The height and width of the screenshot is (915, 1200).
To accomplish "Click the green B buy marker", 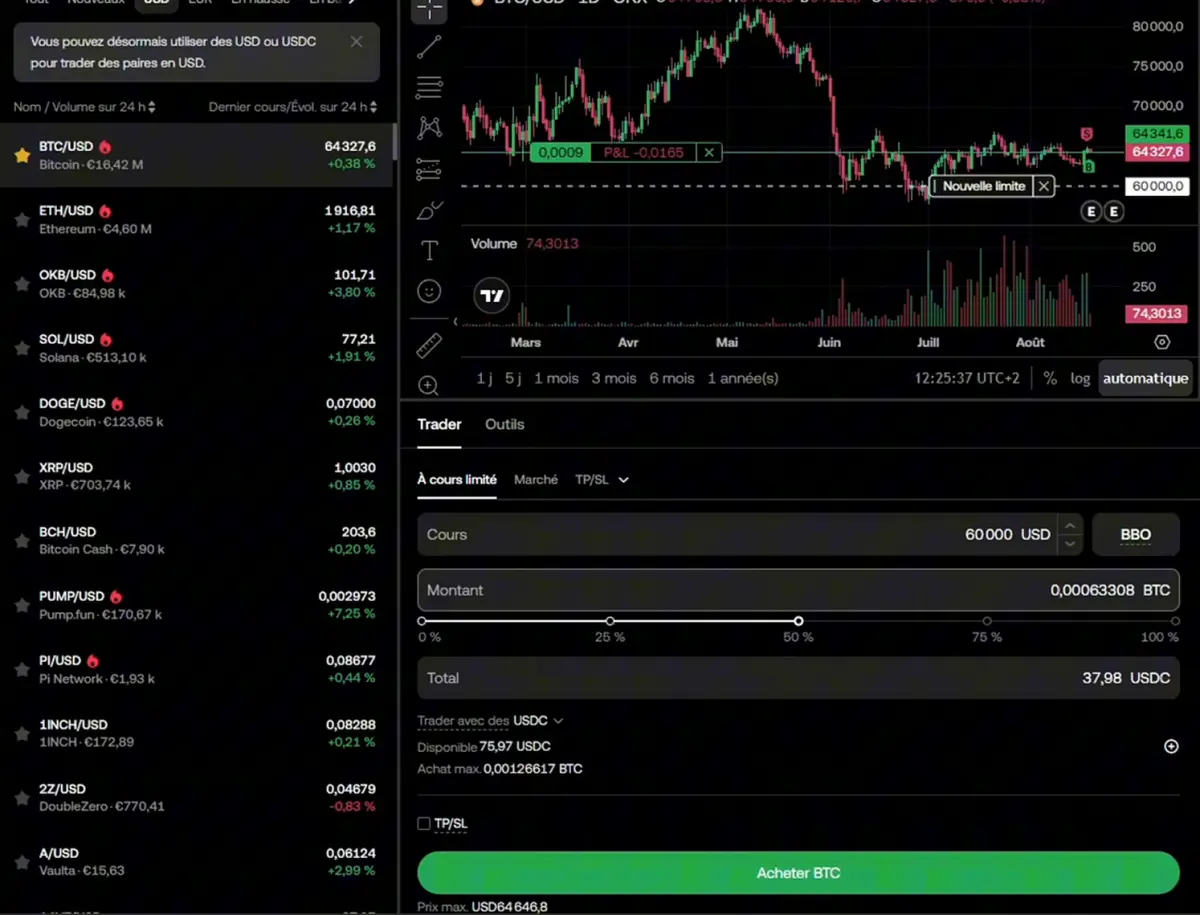I will pos(1088,166).
